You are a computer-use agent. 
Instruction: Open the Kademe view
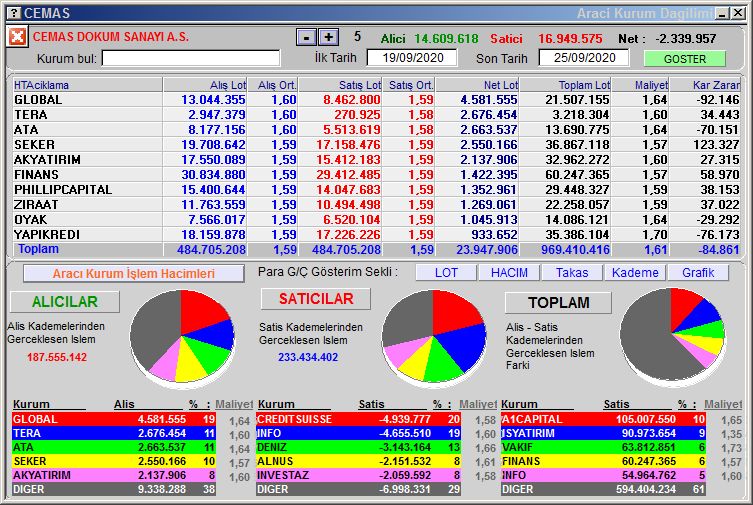pos(635,273)
